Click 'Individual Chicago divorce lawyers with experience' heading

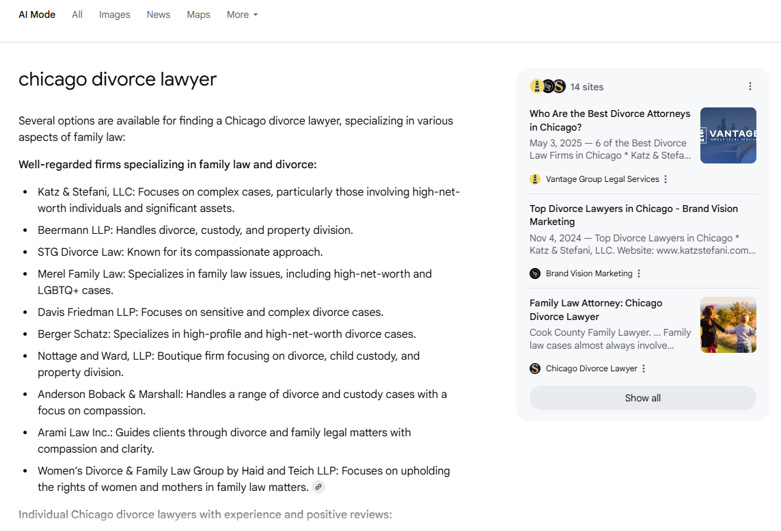pos(205,515)
